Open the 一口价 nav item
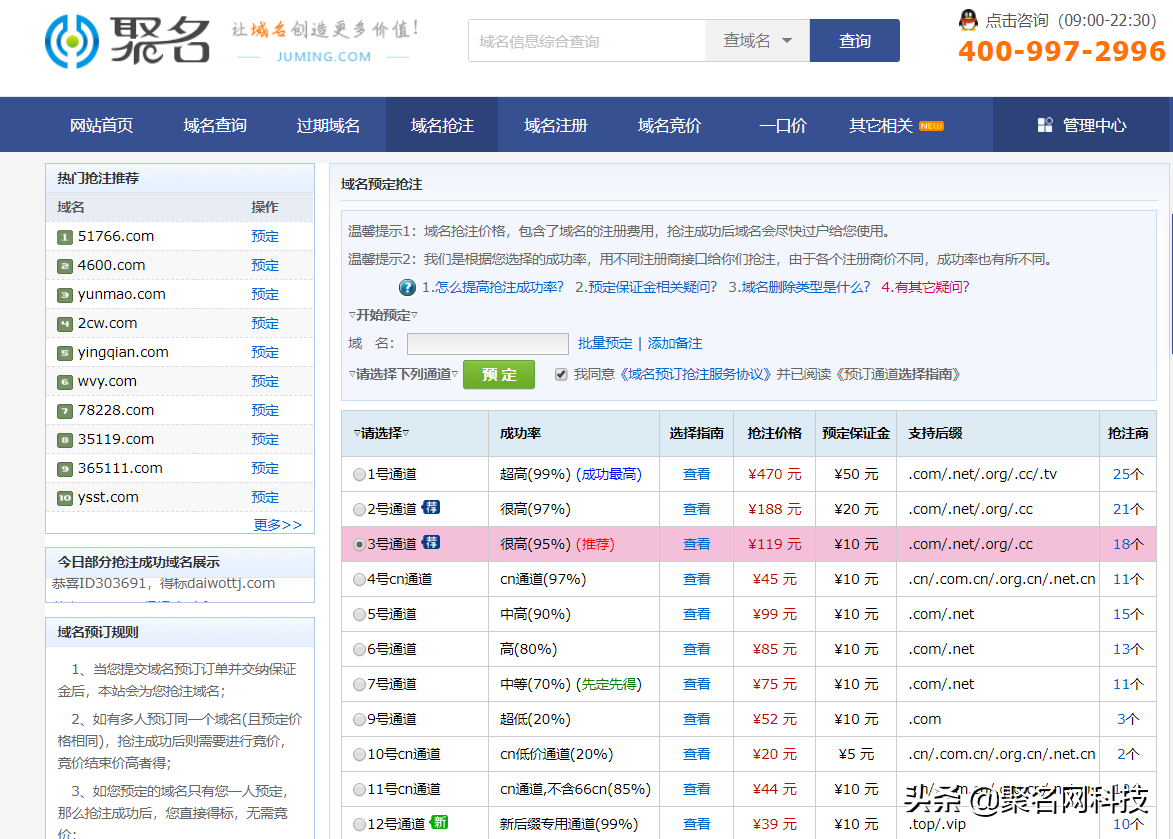This screenshot has height=839, width=1173. (782, 125)
